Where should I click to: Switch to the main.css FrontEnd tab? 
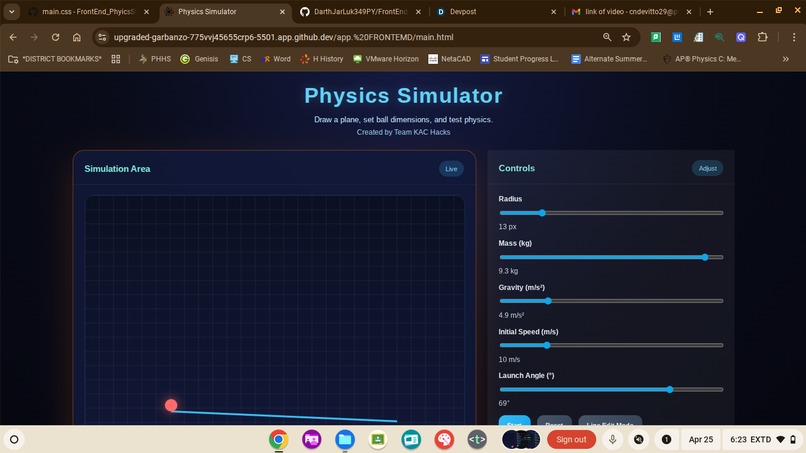click(x=88, y=11)
